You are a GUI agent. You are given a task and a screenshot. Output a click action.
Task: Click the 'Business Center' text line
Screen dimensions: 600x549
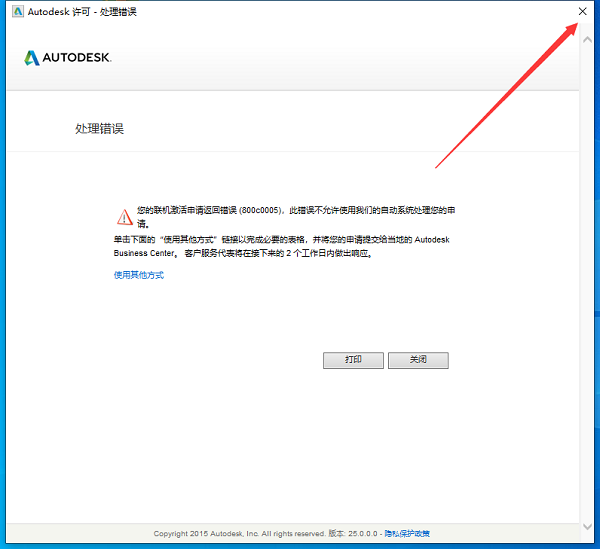tap(243, 253)
